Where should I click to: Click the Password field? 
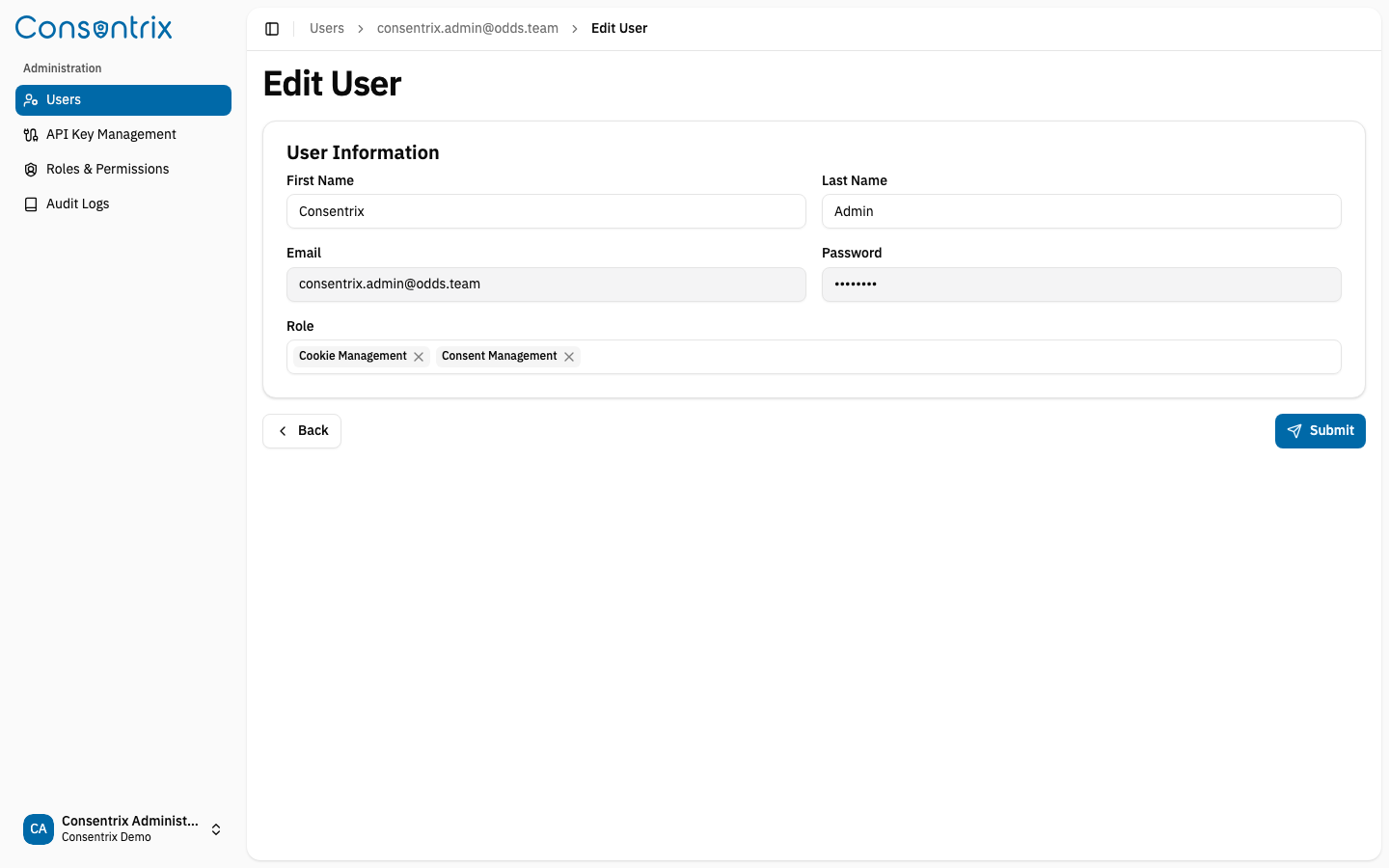click(1081, 285)
